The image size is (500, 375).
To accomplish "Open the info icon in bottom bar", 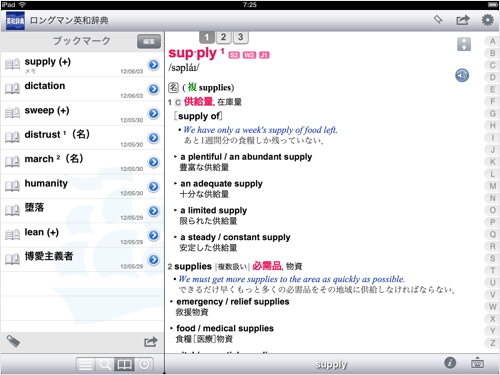I will [450, 363].
